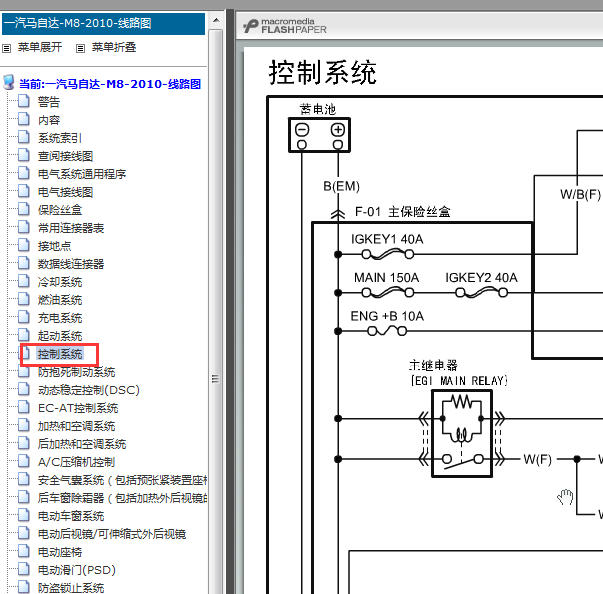Click page icon next to 接地点
Viewport: 603px width, 594px height.
[24, 245]
